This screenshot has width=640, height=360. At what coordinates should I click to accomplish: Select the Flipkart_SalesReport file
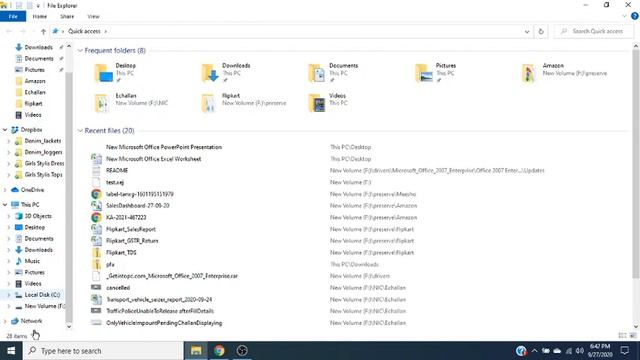tap(131, 229)
